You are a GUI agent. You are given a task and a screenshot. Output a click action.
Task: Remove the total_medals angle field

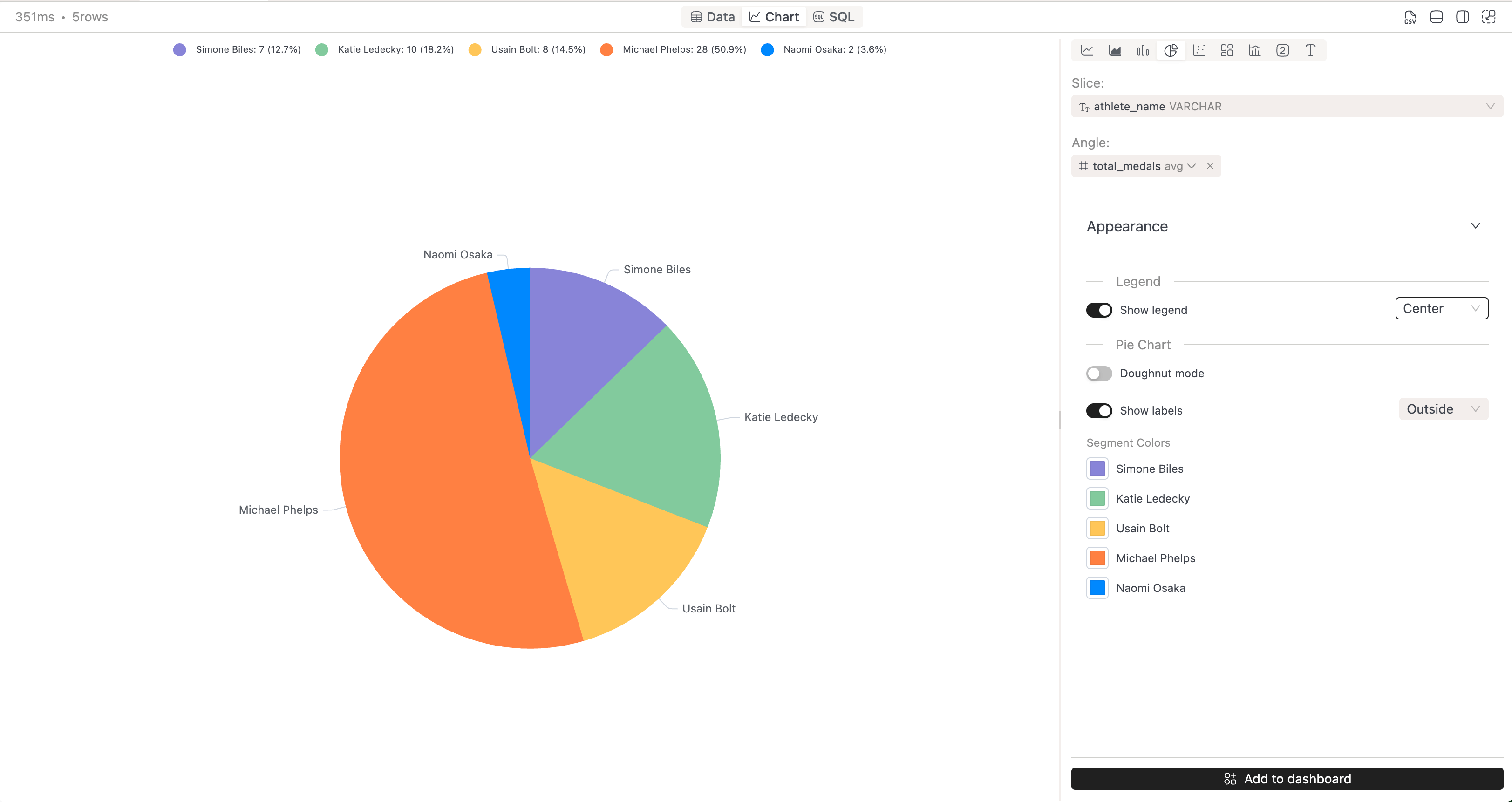(x=1210, y=166)
